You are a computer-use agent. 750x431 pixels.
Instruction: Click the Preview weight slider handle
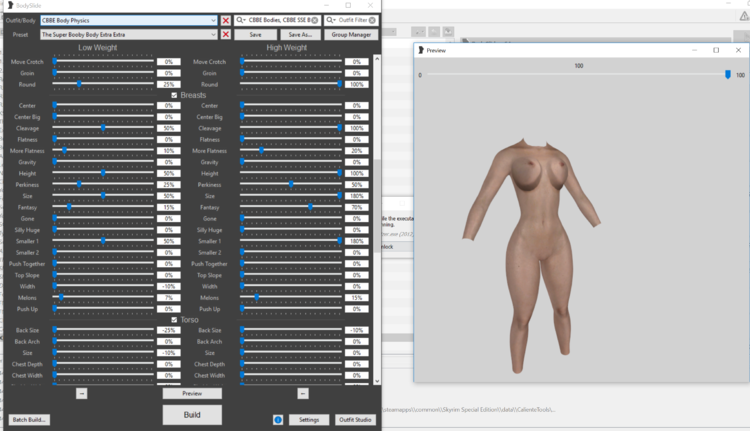click(728, 75)
